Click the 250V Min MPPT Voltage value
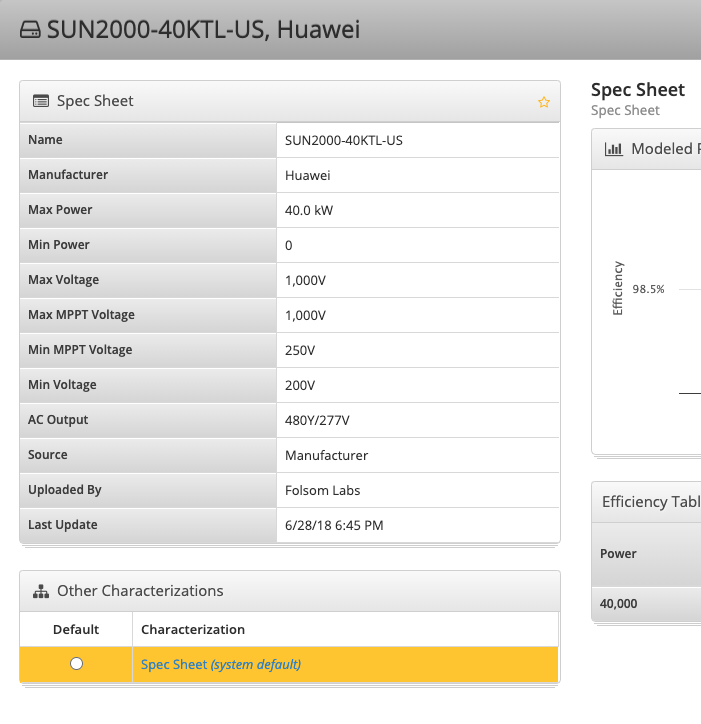 click(300, 350)
